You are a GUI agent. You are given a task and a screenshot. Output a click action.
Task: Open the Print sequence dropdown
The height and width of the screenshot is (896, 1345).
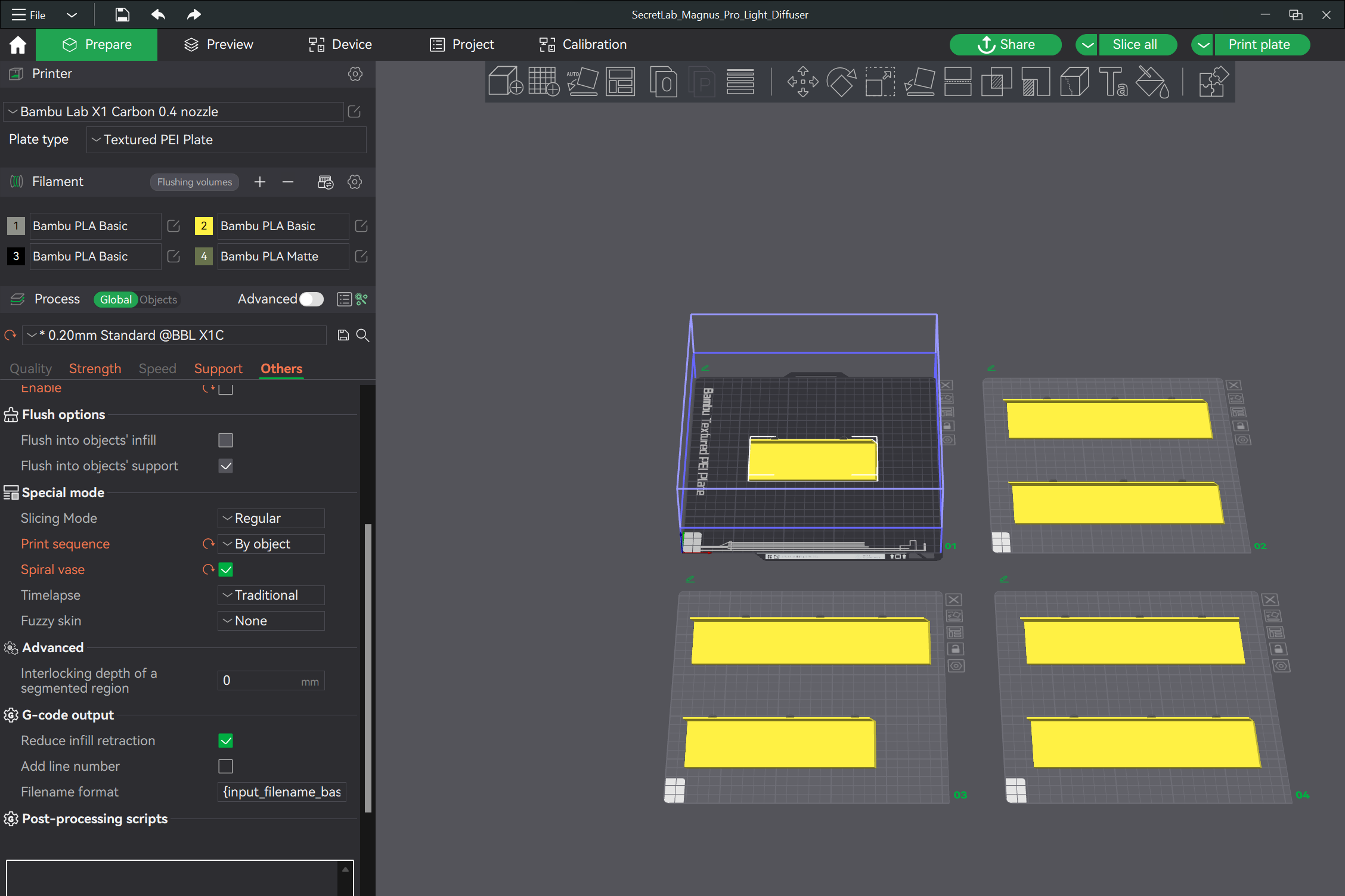(271, 544)
